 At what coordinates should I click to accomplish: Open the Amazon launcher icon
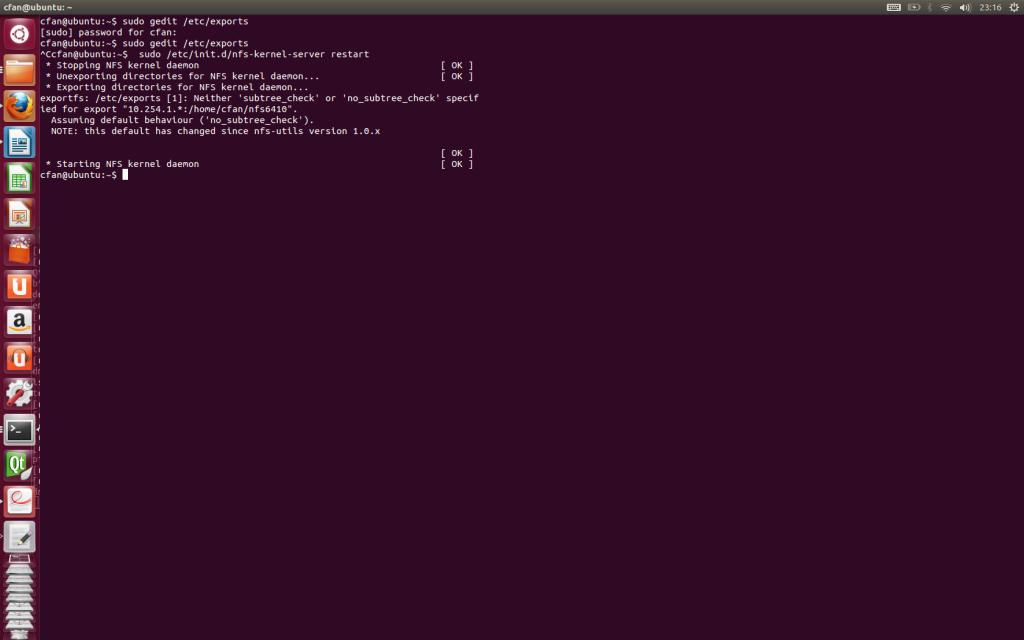(x=20, y=322)
